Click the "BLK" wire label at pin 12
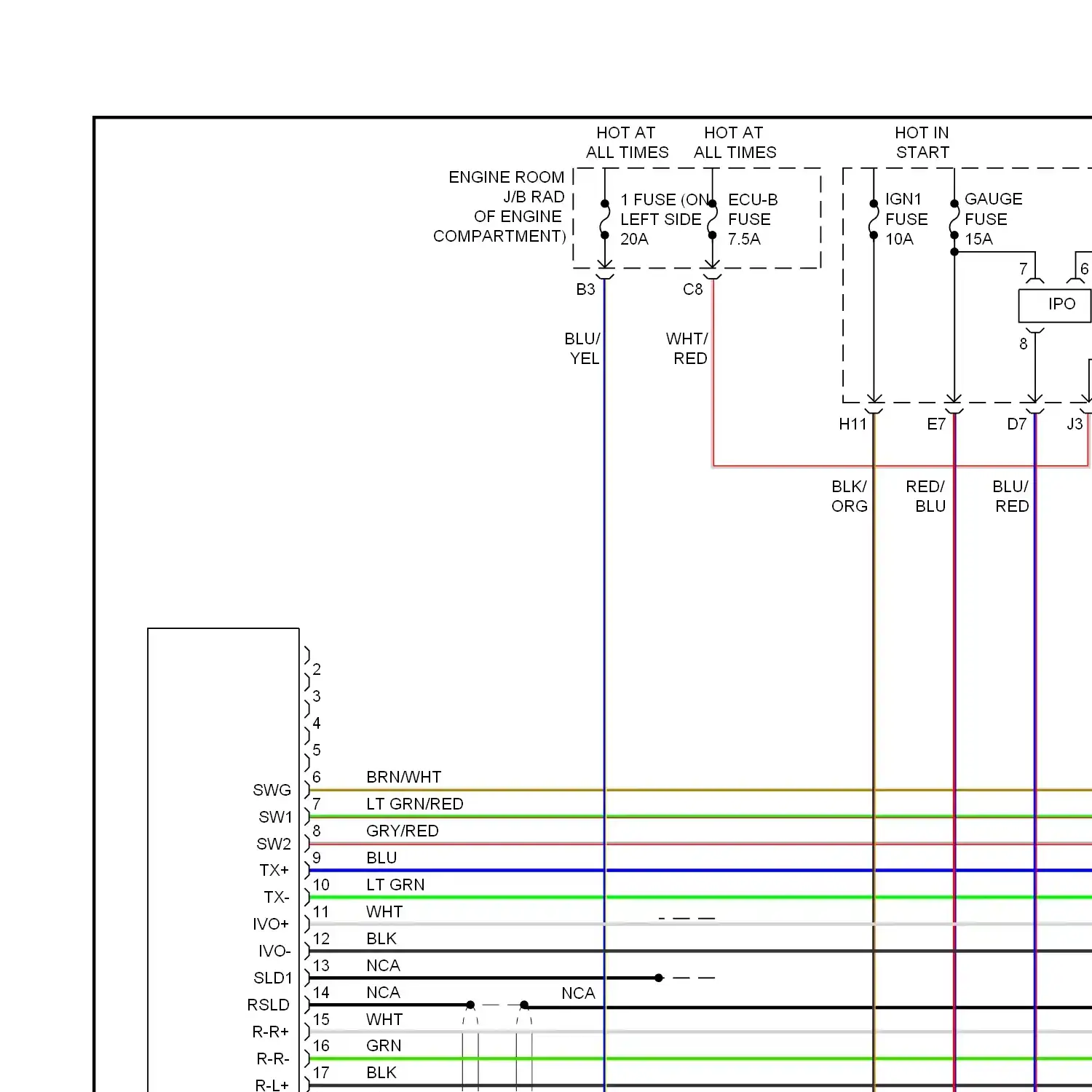Viewport: 1092px width, 1092px height. click(381, 939)
